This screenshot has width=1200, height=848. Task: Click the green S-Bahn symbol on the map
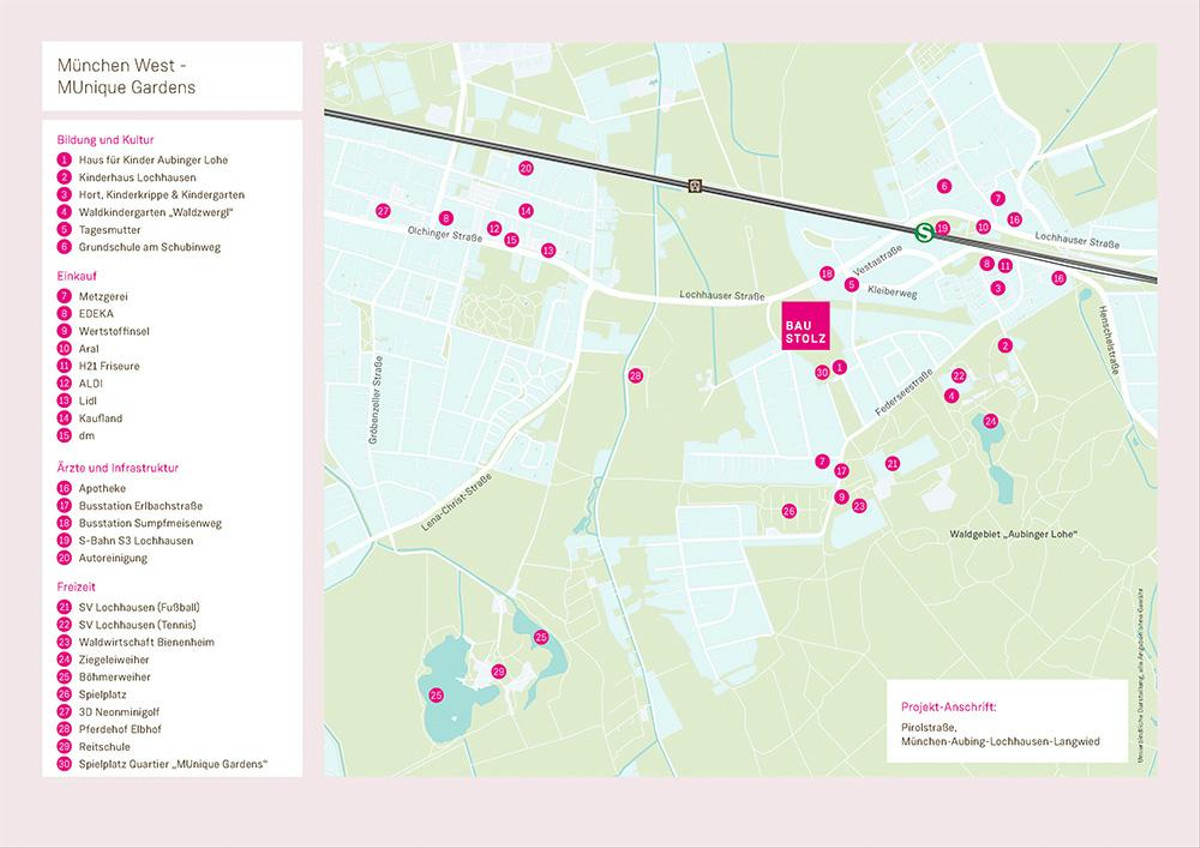click(924, 232)
